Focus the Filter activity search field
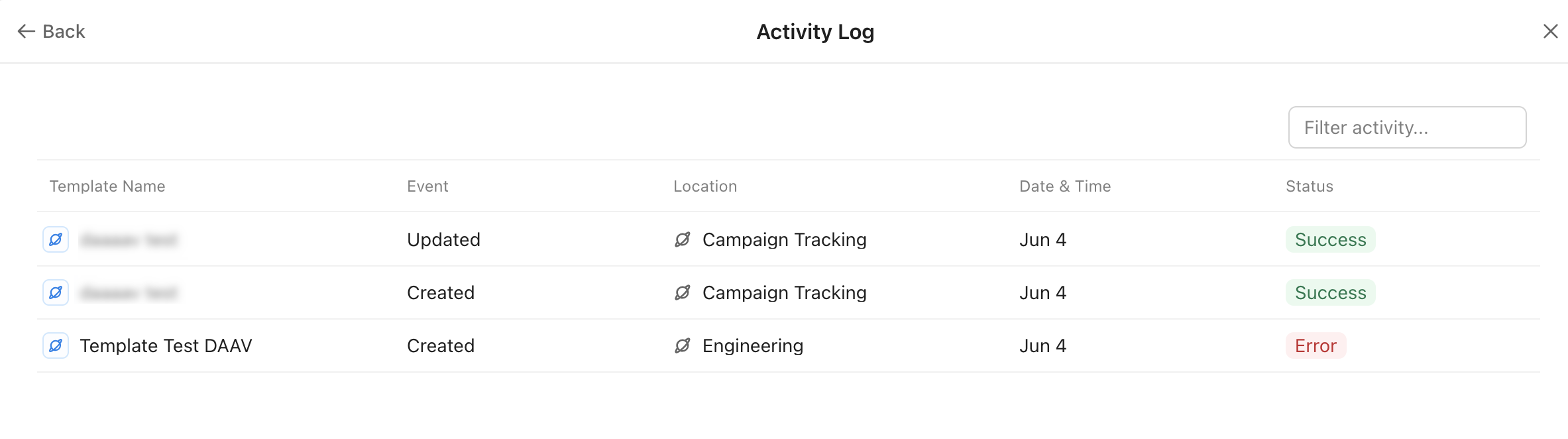The width and height of the screenshot is (1568, 439). 1406,127
